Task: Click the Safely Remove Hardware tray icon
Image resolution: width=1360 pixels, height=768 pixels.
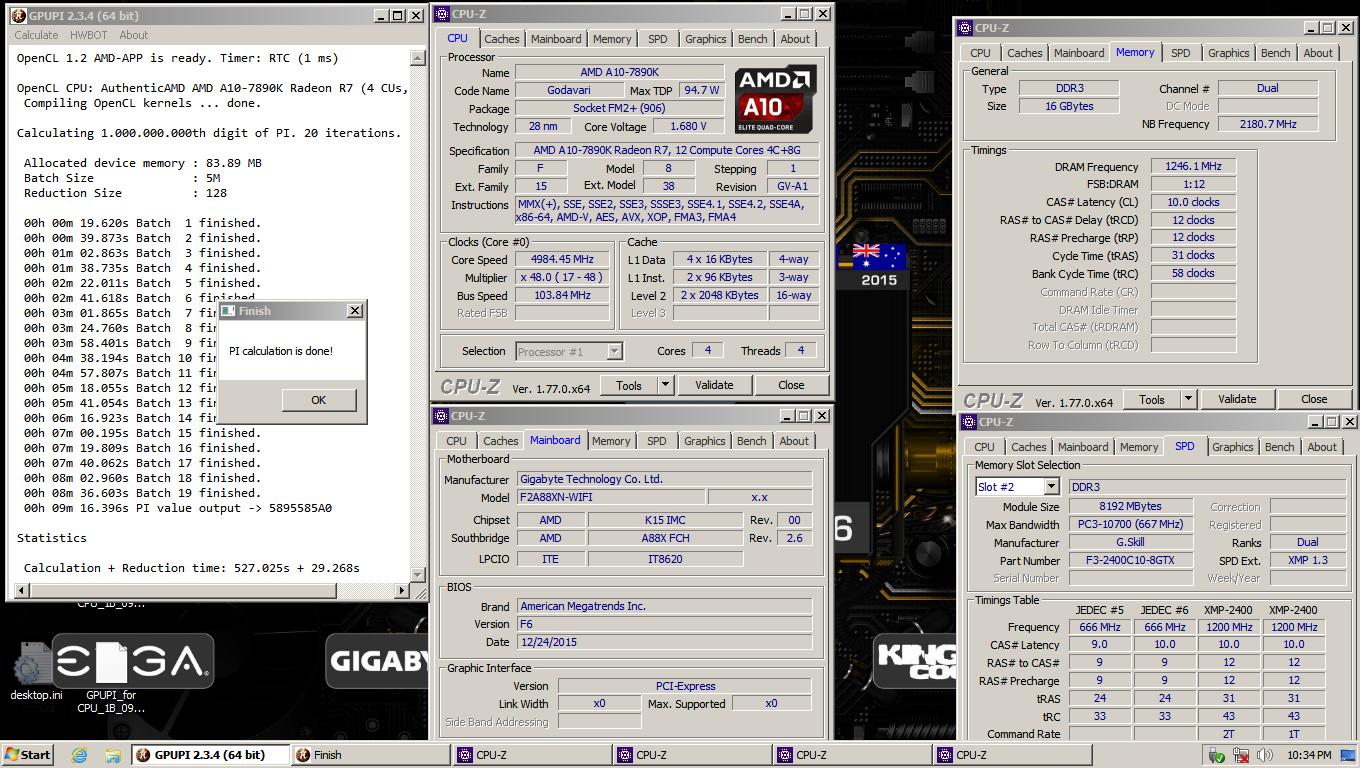Action: pos(1217,755)
